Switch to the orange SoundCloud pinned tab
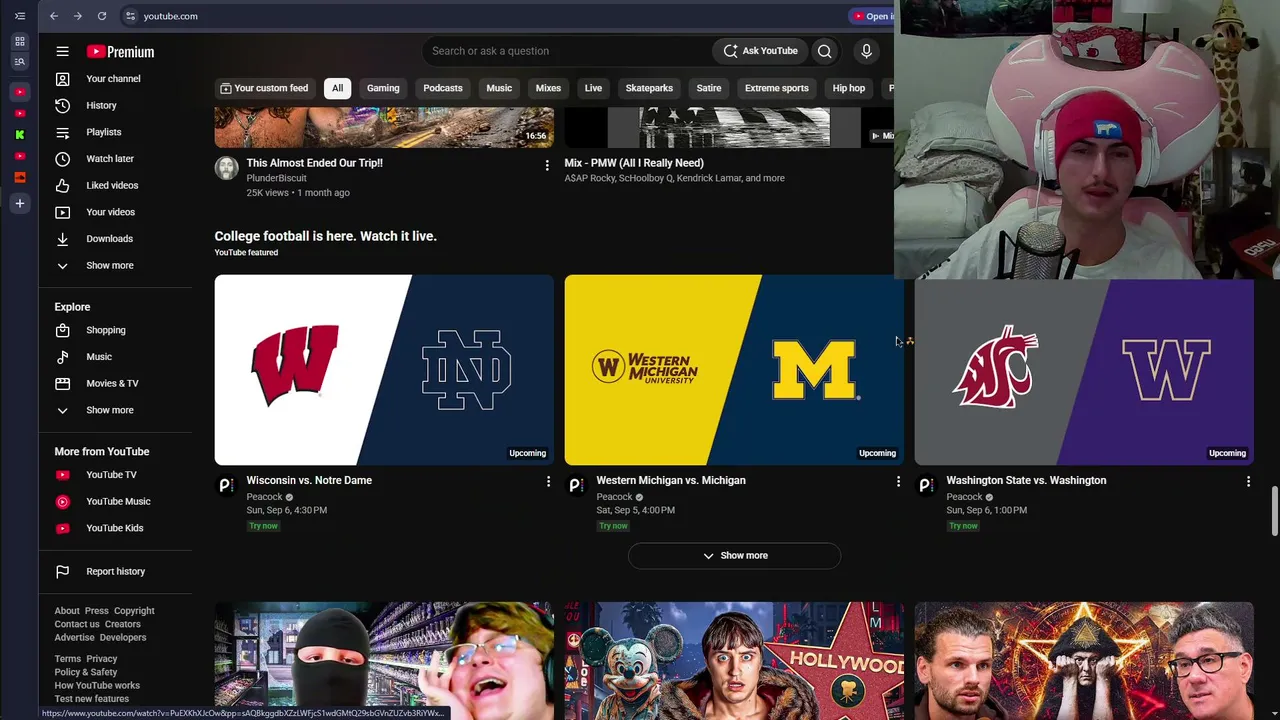The width and height of the screenshot is (1280, 720). click(x=20, y=177)
